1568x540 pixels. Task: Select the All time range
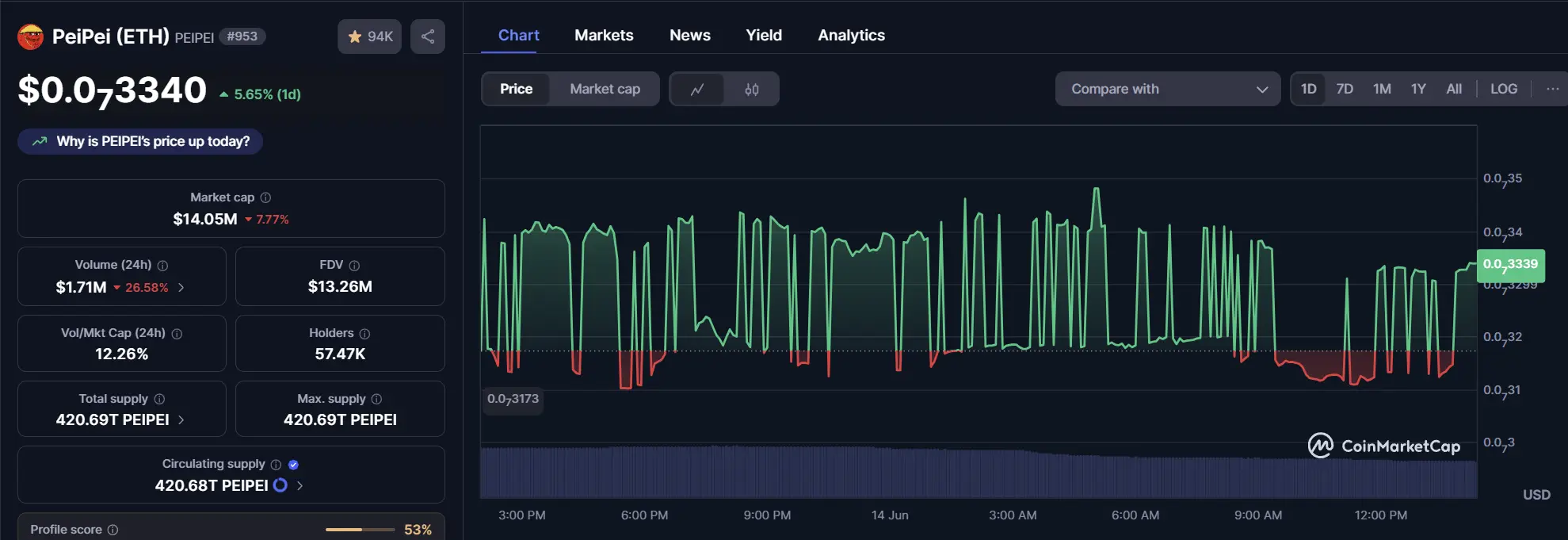pyautogui.click(x=1454, y=89)
